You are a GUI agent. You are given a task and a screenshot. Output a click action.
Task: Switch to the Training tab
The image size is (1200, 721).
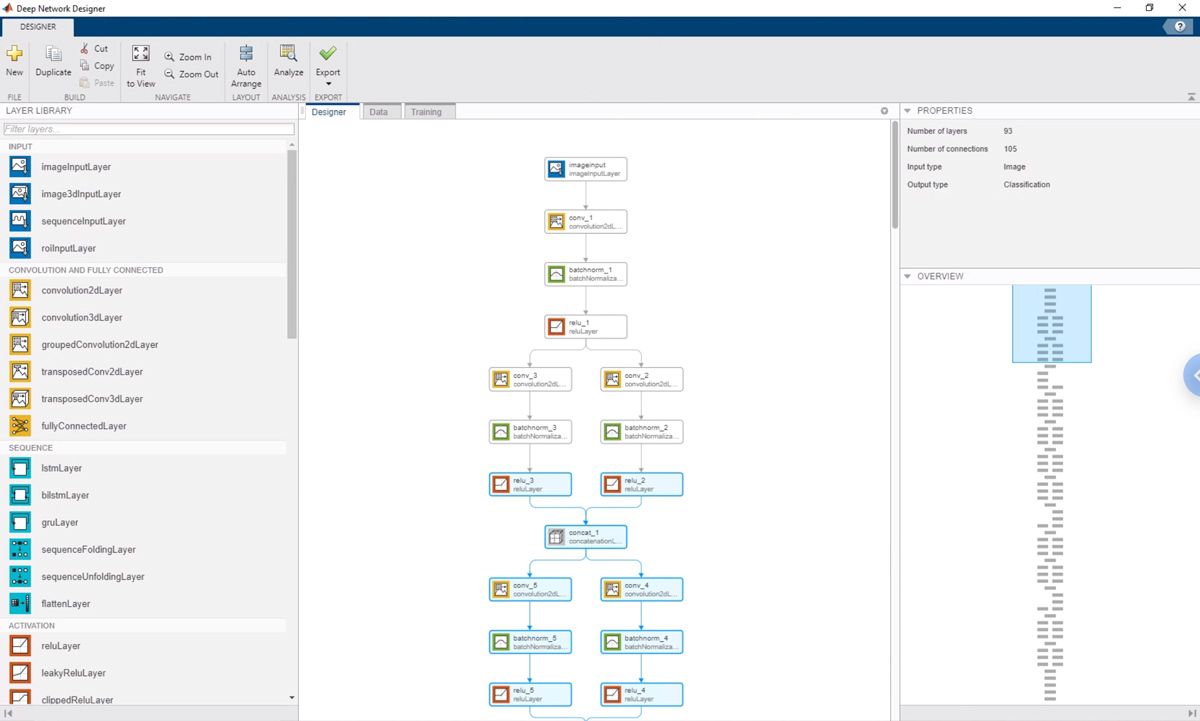(x=428, y=111)
